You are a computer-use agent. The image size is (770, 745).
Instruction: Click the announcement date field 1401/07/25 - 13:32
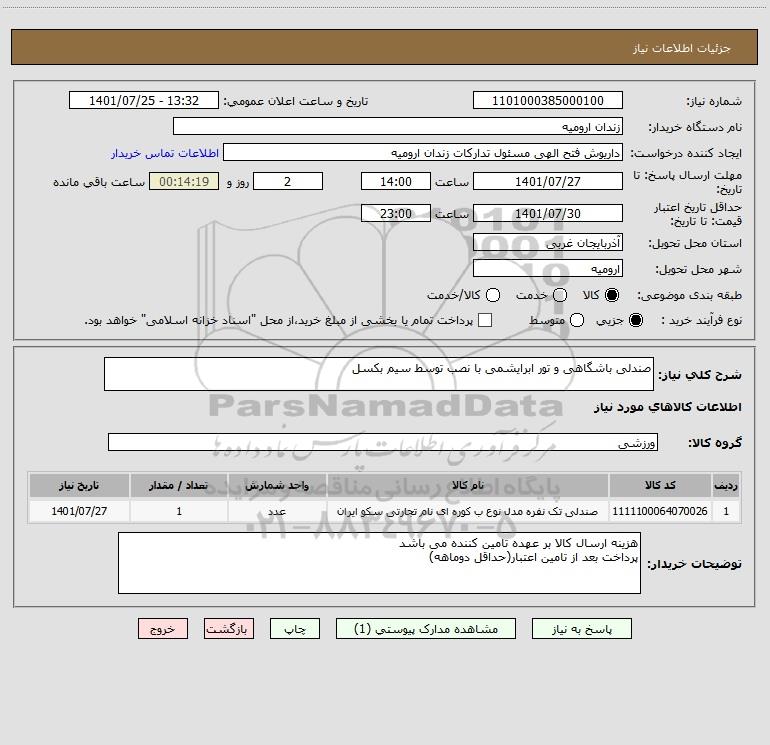point(143,100)
